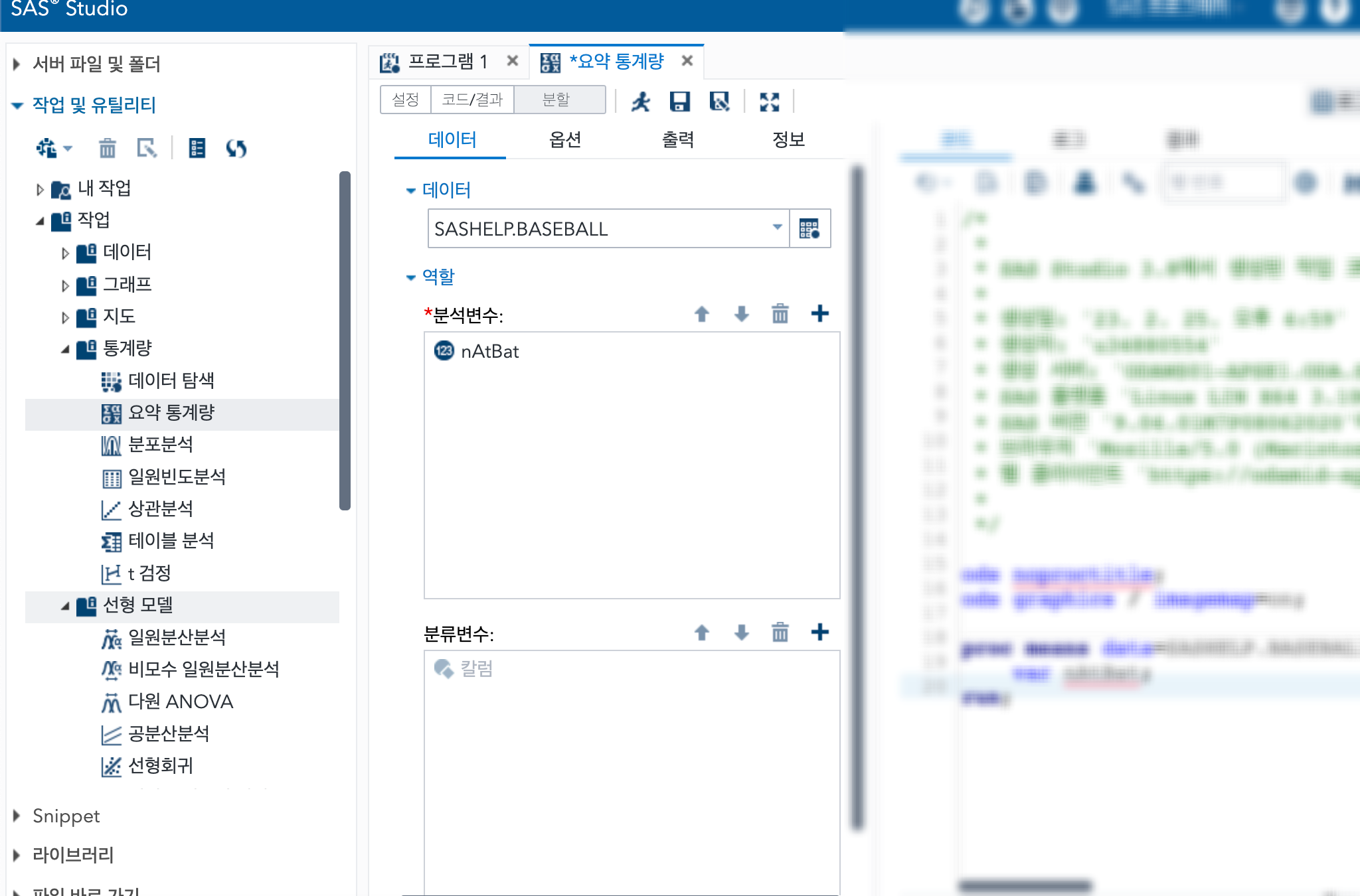Click plus icon to add 분류변수 column

point(820,632)
